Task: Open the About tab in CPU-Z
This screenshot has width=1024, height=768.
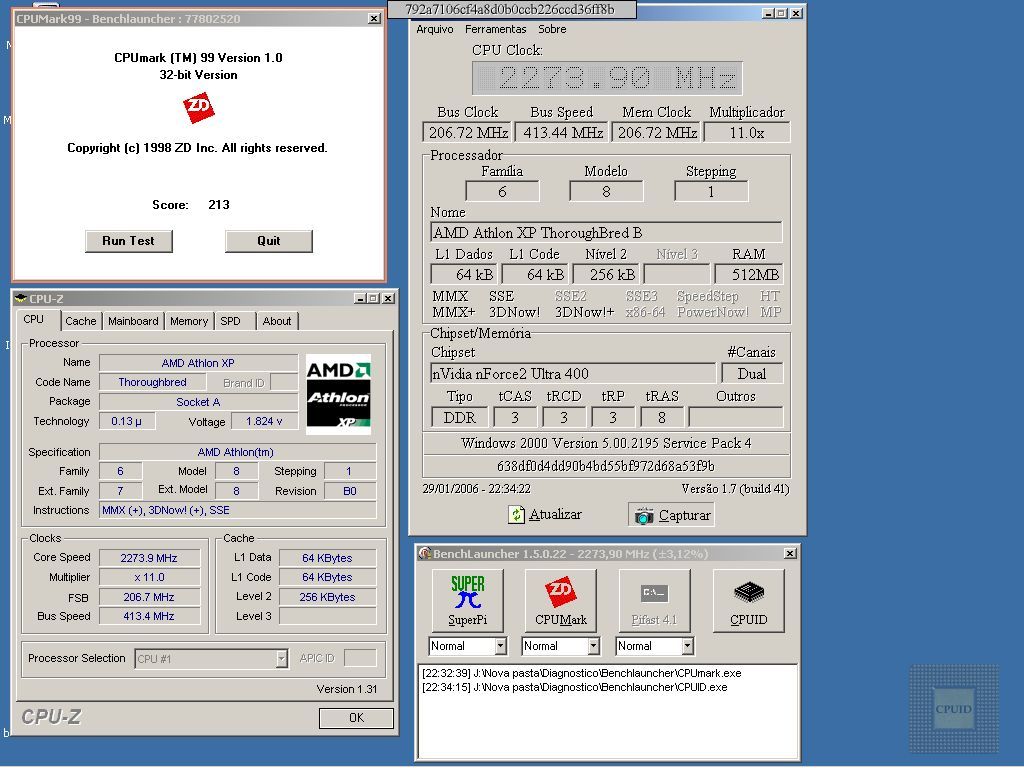Action: [277, 321]
